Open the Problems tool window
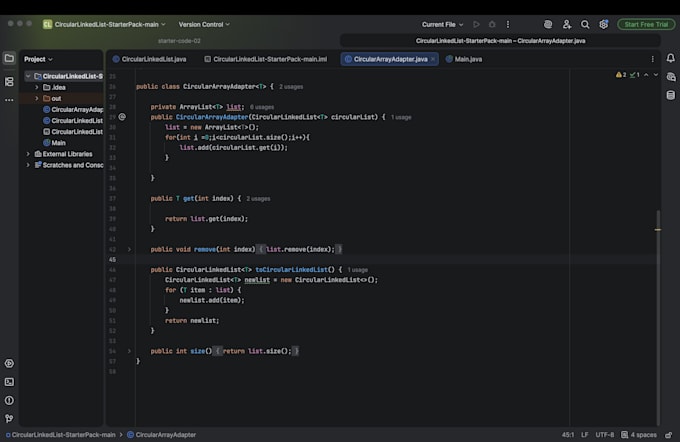This screenshot has height=442, width=680. [9, 400]
